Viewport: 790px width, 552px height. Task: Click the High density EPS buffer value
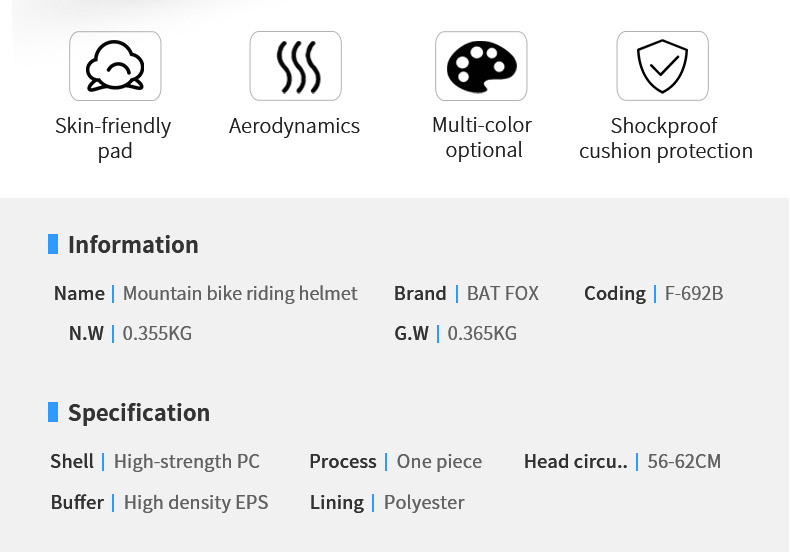pyautogui.click(x=196, y=503)
